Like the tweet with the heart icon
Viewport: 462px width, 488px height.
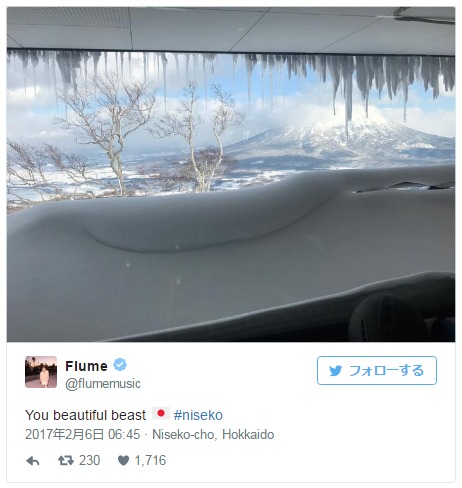[123, 461]
